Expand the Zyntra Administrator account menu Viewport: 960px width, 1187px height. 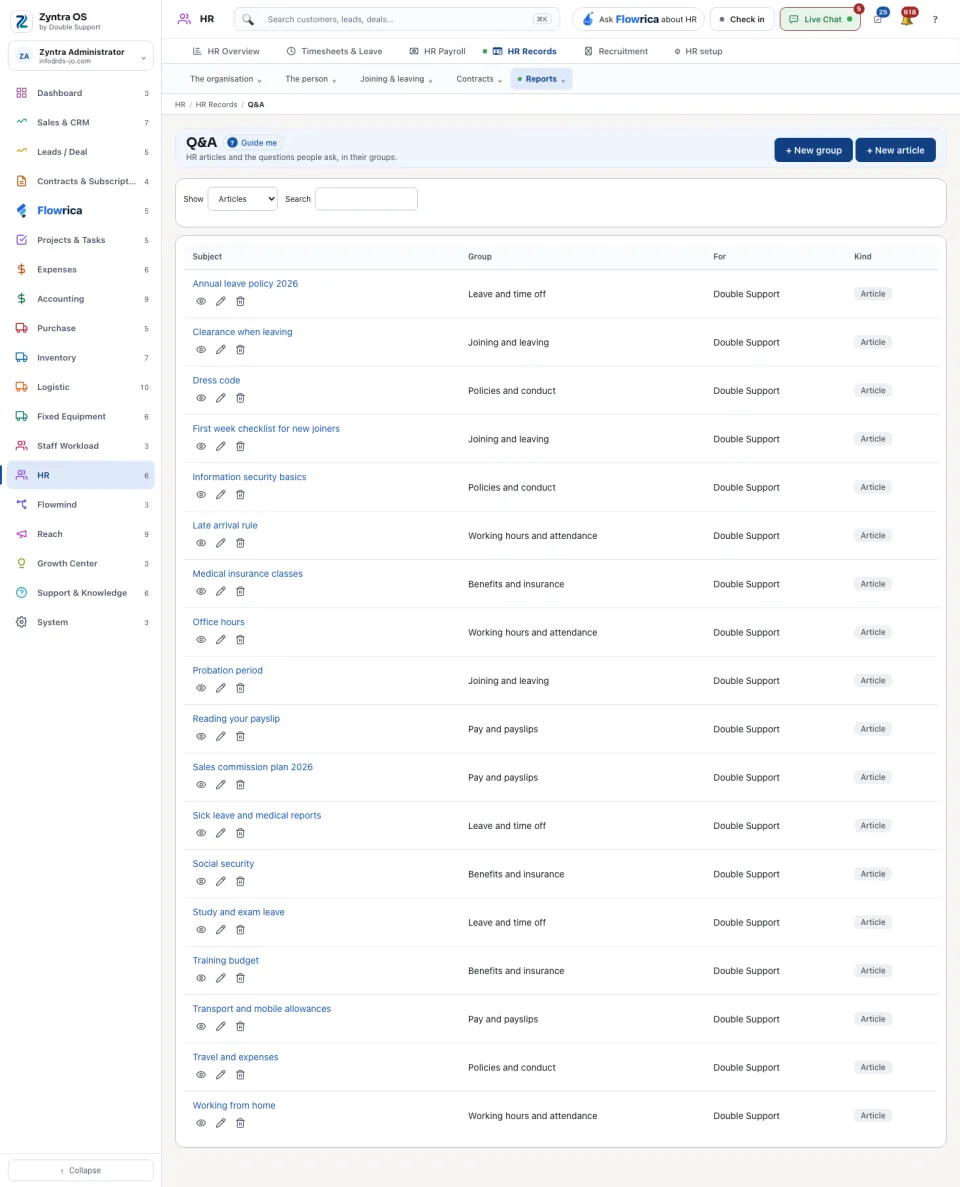[x=80, y=56]
